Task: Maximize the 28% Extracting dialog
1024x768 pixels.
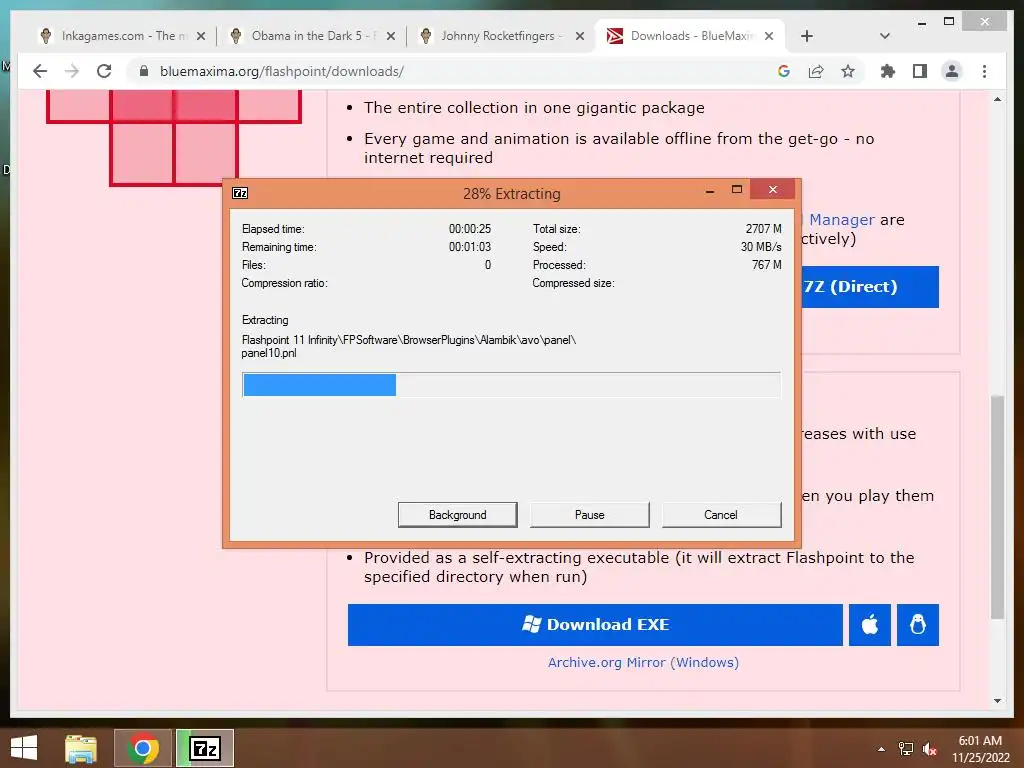Action: click(737, 190)
